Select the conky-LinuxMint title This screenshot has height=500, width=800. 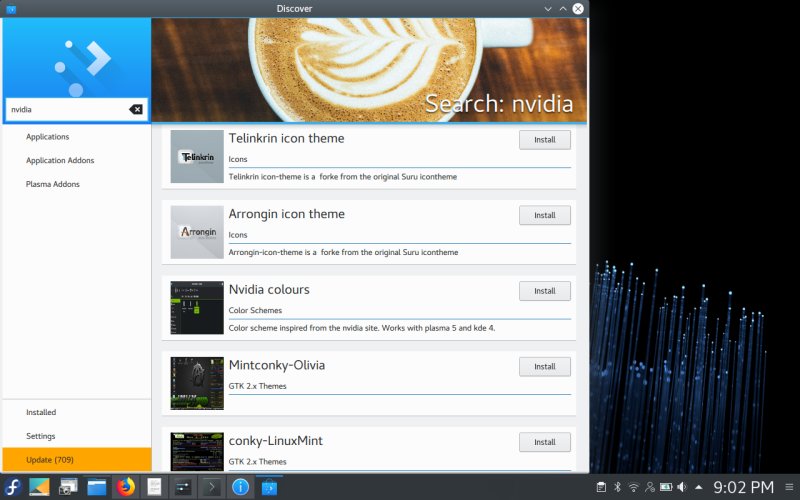coord(276,440)
